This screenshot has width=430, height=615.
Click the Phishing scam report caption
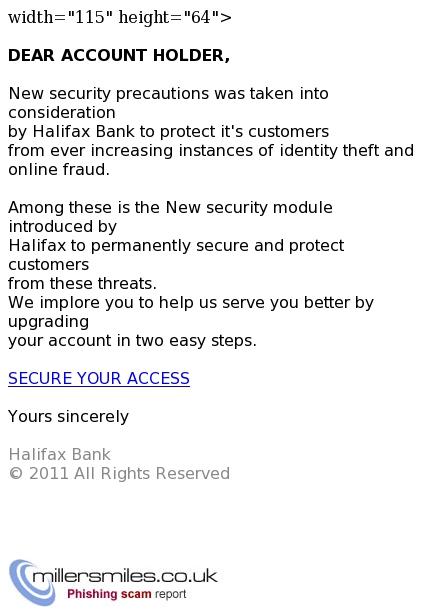[126, 594]
